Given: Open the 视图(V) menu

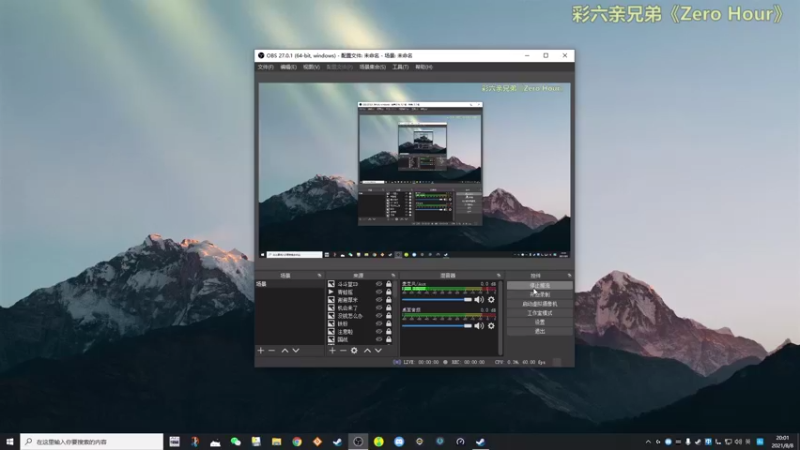Looking at the screenshot, I should click(x=311, y=67).
